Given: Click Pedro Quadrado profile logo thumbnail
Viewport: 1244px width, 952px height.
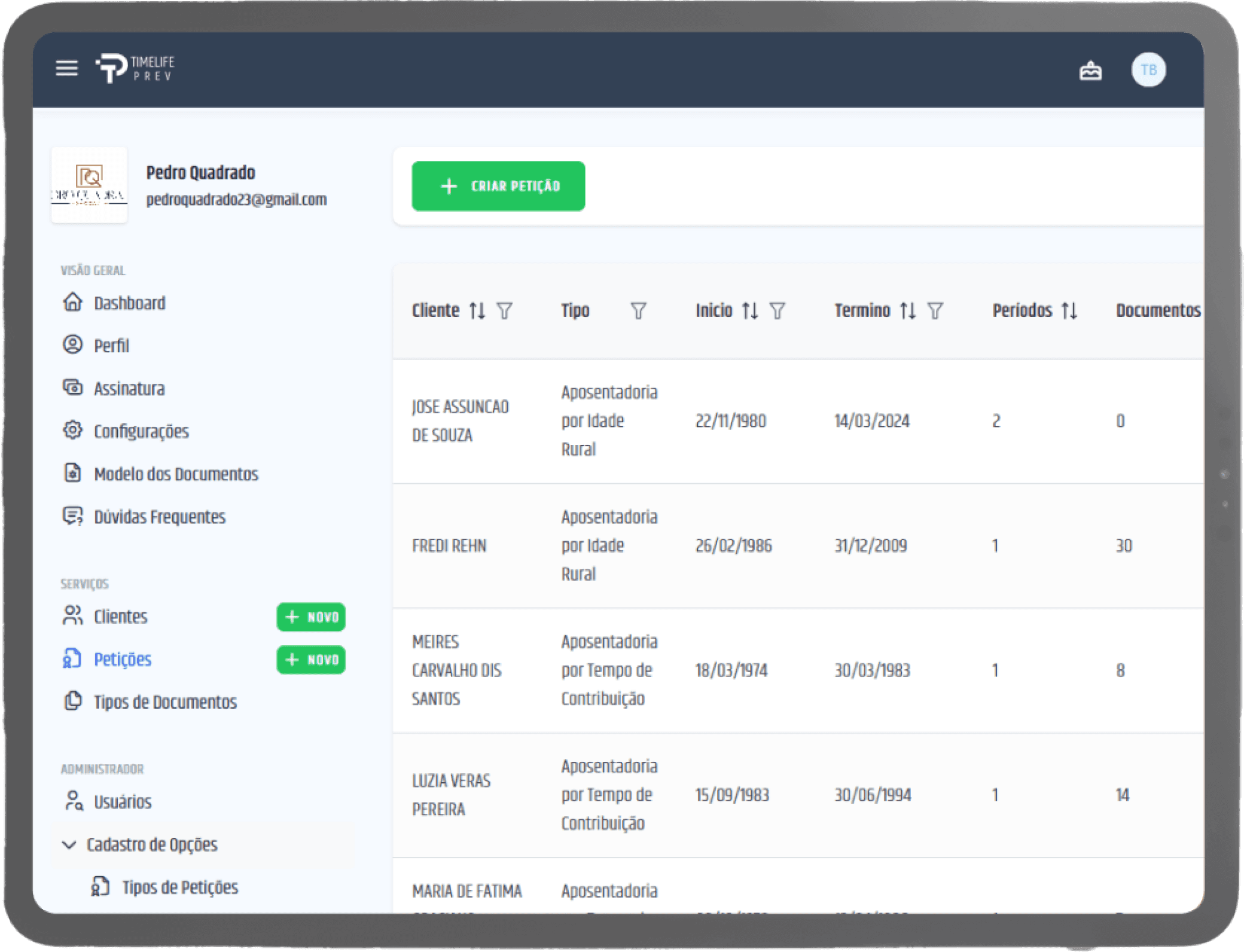Looking at the screenshot, I should click(89, 185).
